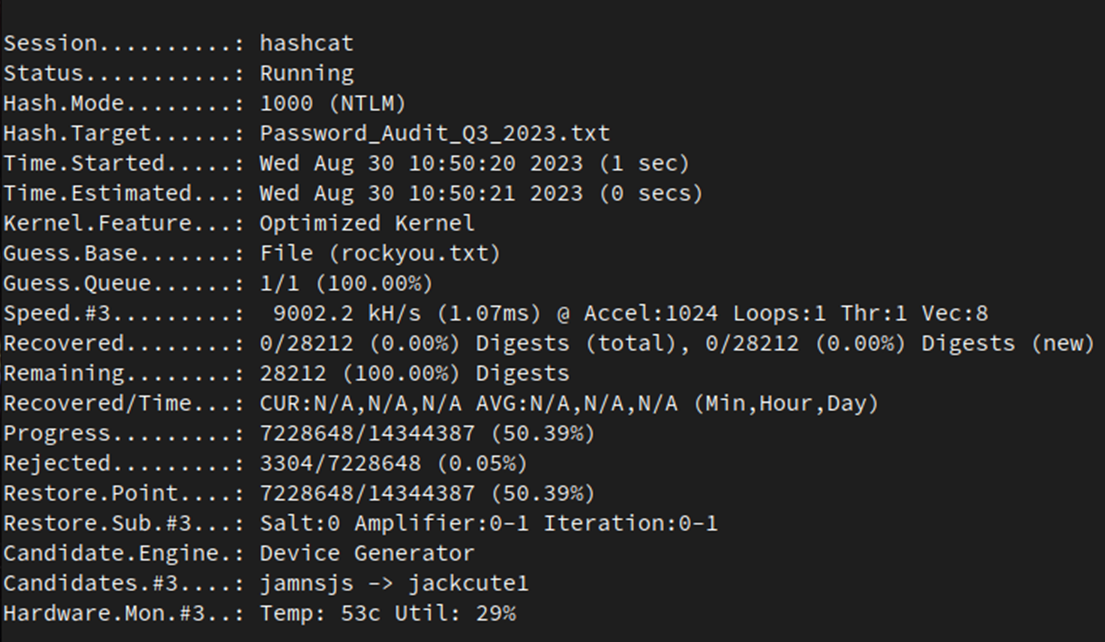This screenshot has height=642, width=1105.
Task: Click the Progress 7228648/14344387 value
Action: click(x=367, y=433)
